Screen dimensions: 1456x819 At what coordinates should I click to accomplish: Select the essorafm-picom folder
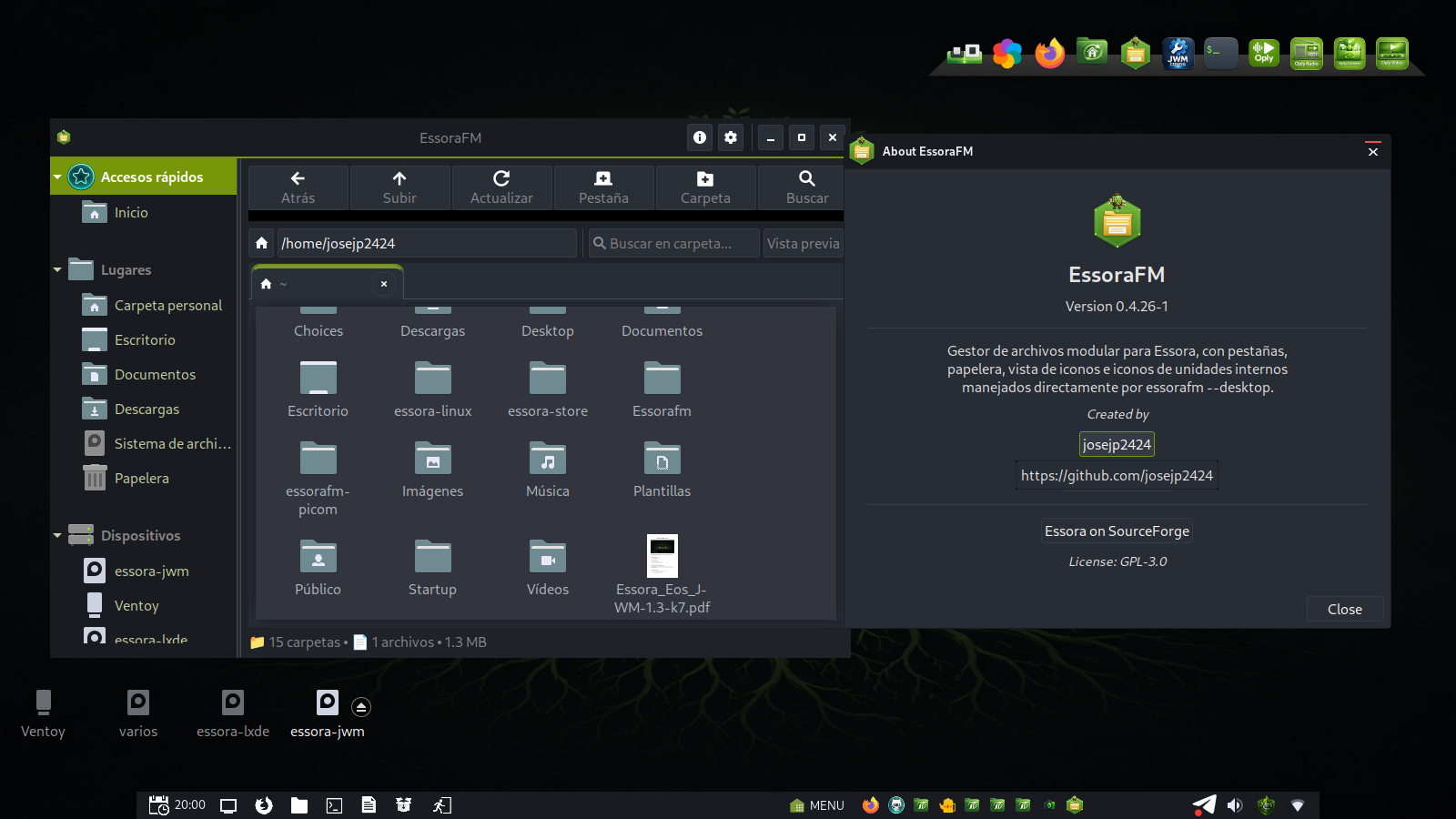[318, 479]
